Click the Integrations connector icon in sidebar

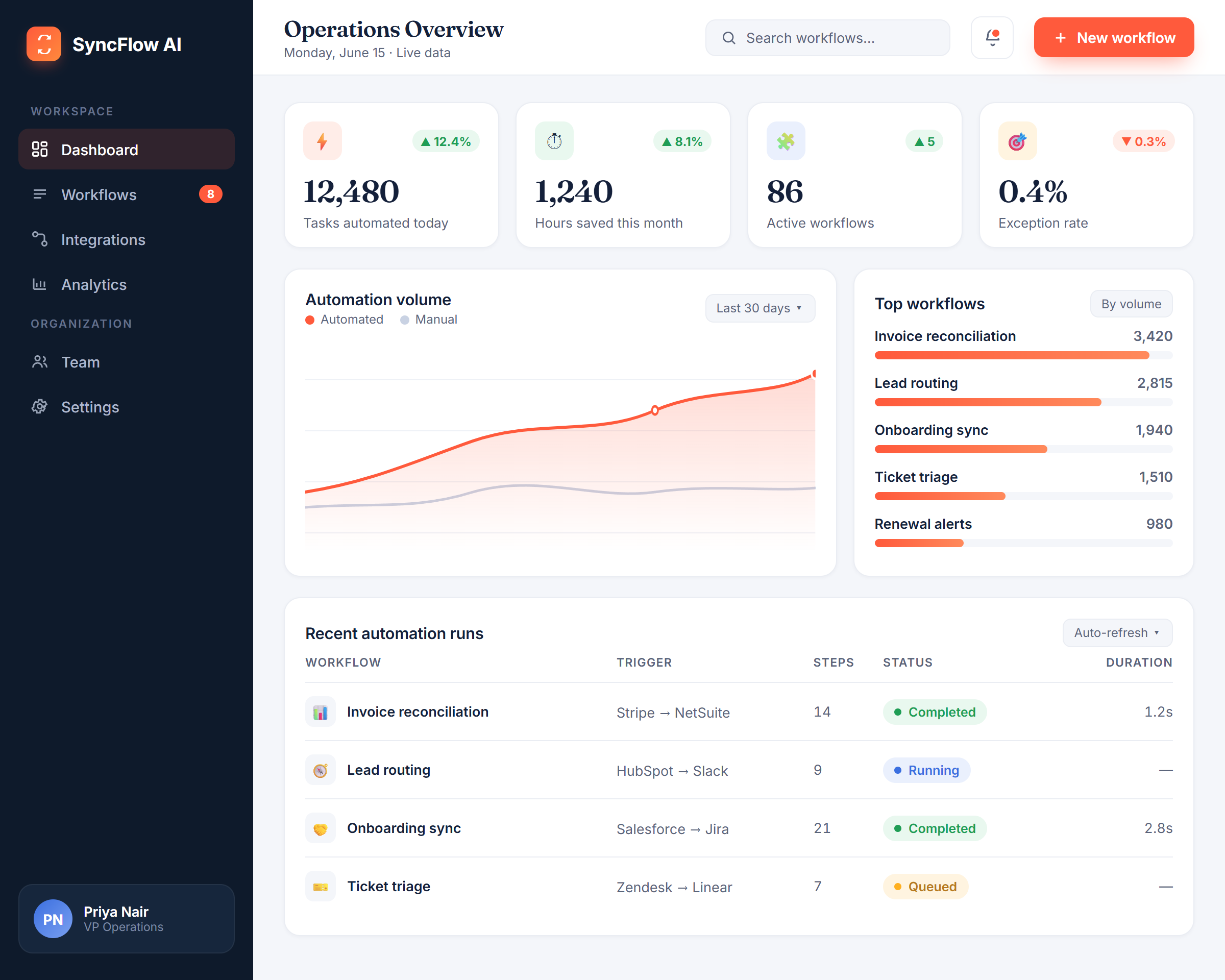[x=39, y=239]
